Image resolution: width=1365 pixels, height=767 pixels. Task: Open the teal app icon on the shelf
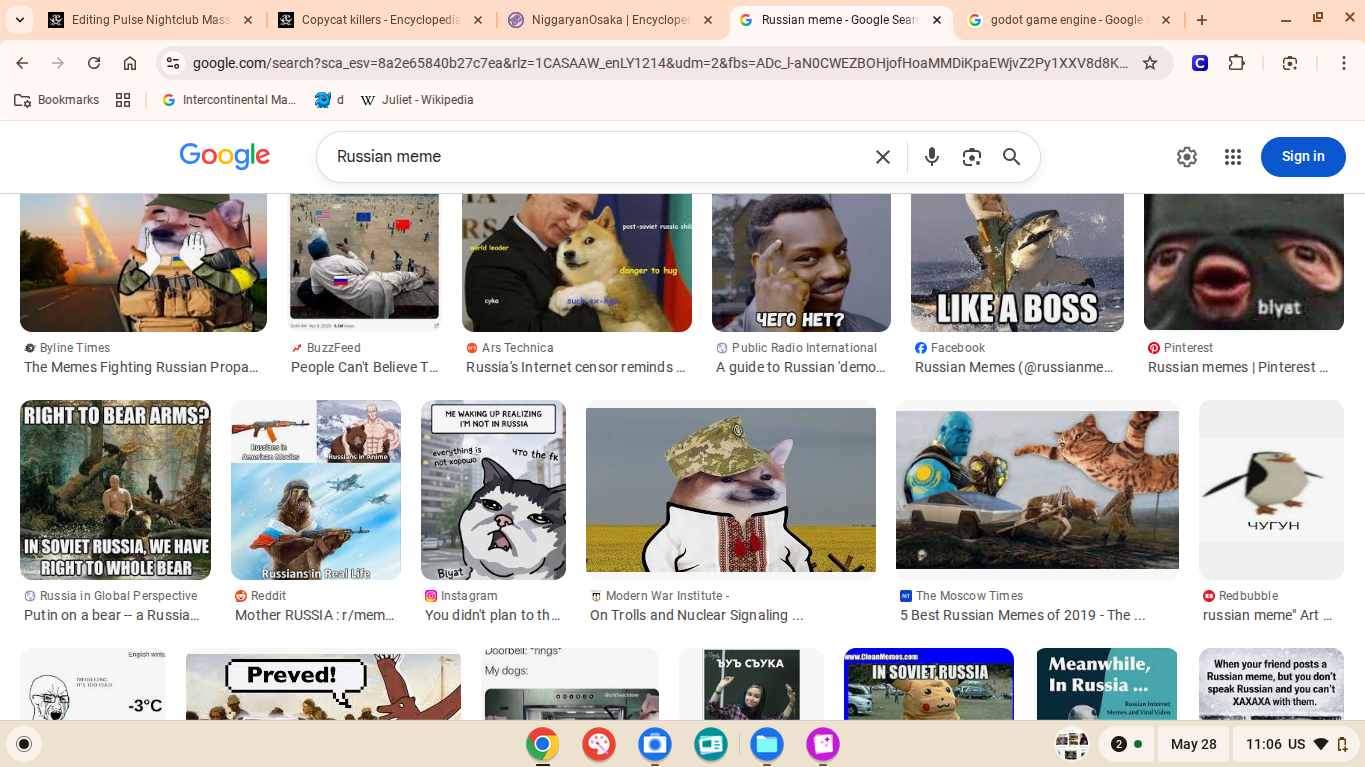(x=711, y=744)
